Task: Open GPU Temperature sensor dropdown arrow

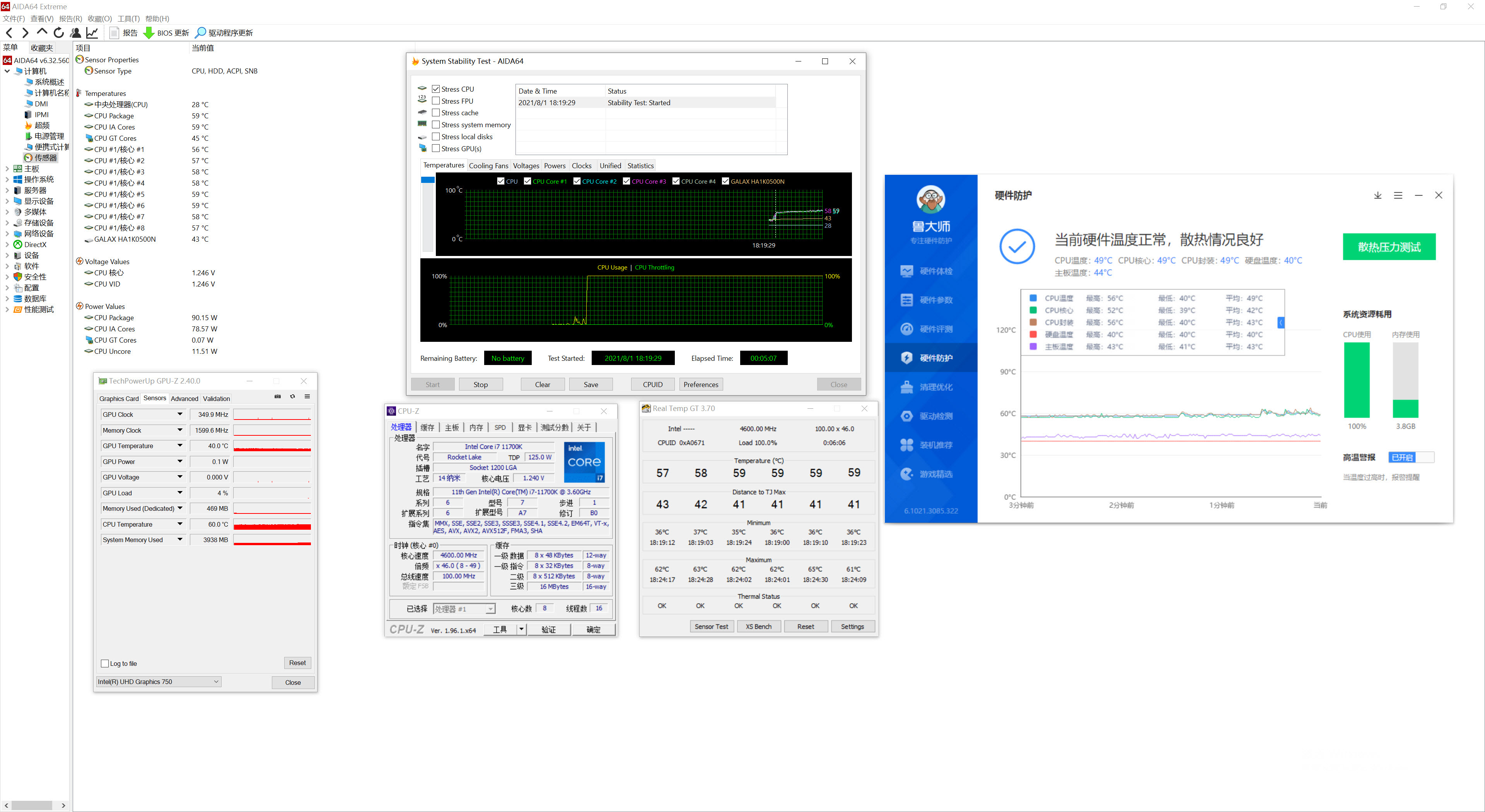Action: pos(180,445)
